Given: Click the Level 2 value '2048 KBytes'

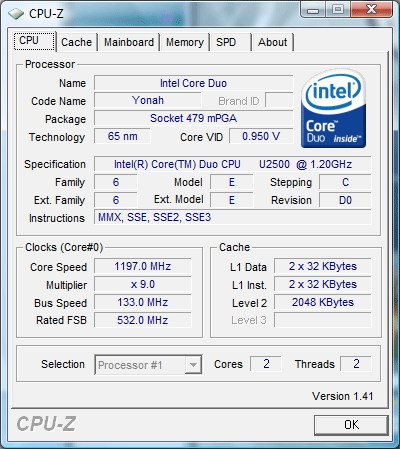Looking at the screenshot, I should pyautogui.click(x=323, y=302).
